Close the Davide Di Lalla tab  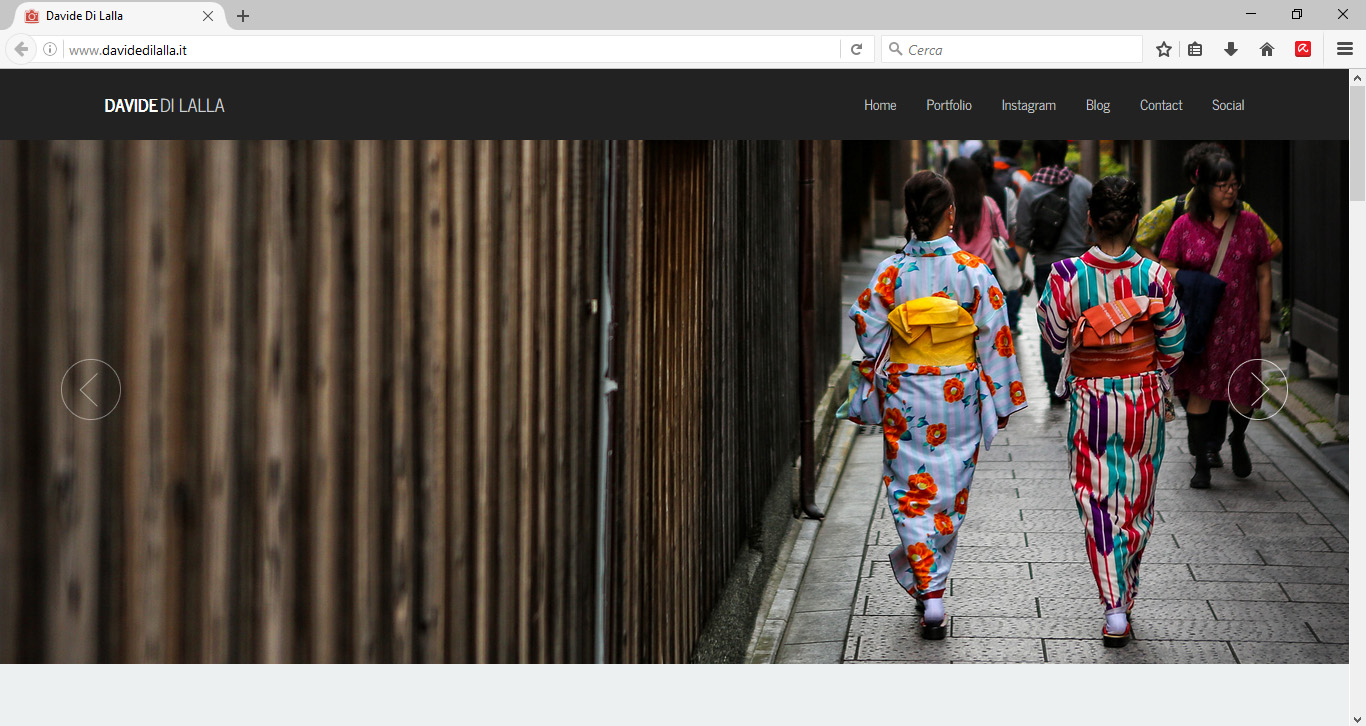pyautogui.click(x=208, y=16)
